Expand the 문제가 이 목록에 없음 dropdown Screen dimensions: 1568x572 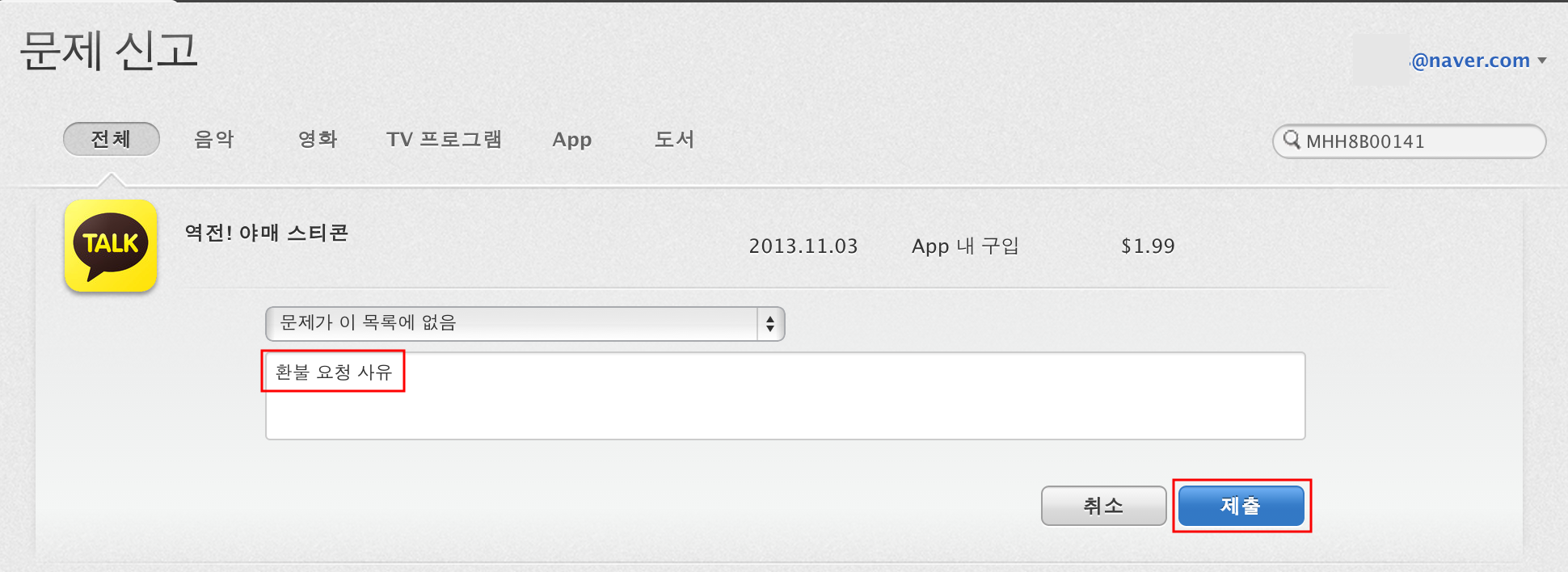(525, 323)
